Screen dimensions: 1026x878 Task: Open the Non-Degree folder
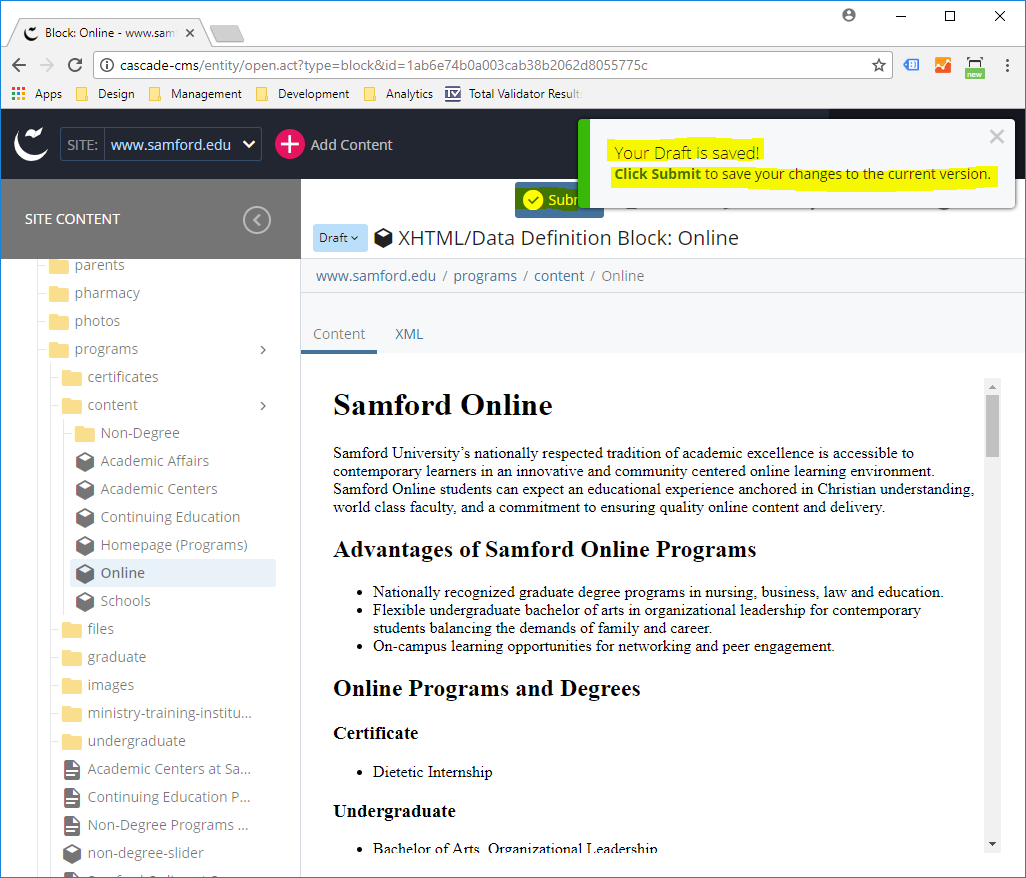(x=127, y=434)
